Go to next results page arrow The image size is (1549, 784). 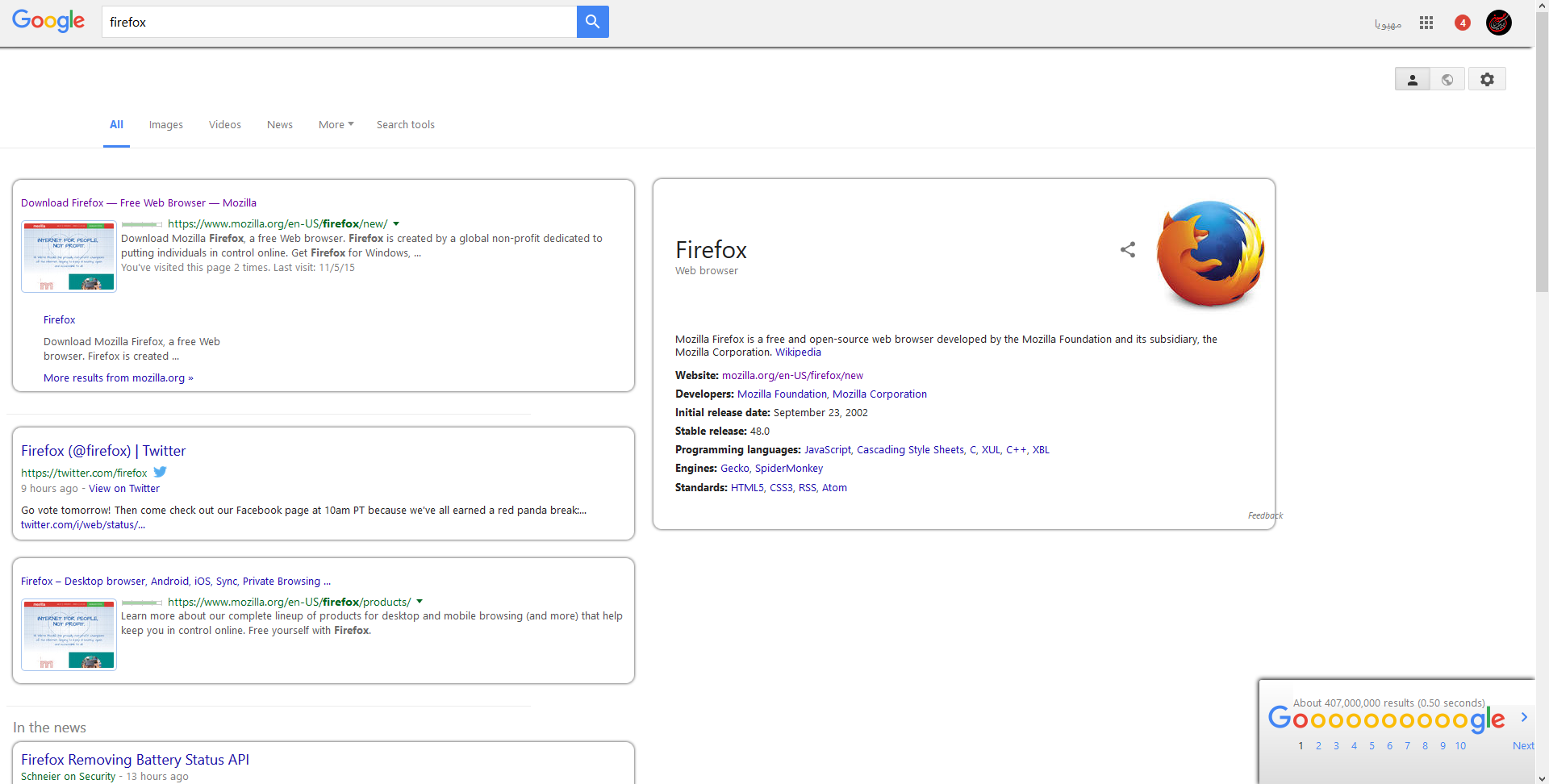[1524, 717]
